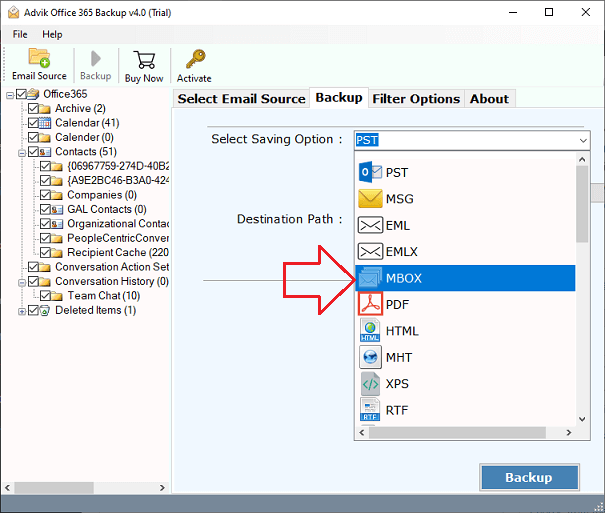Click the PST Outlook icon in list
This screenshot has width=605, height=513.
pyautogui.click(x=370, y=172)
